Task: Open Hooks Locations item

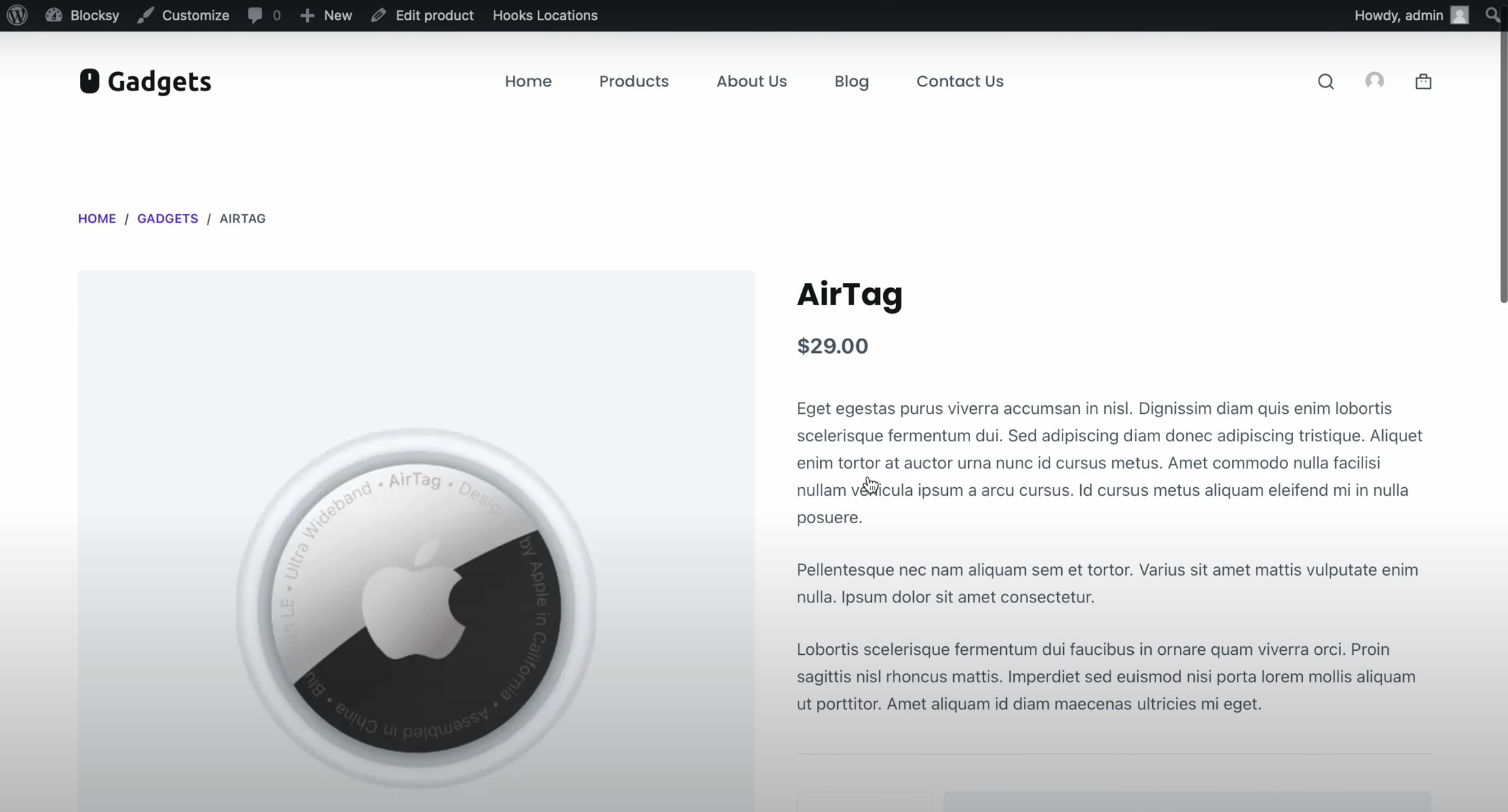Action: click(545, 15)
